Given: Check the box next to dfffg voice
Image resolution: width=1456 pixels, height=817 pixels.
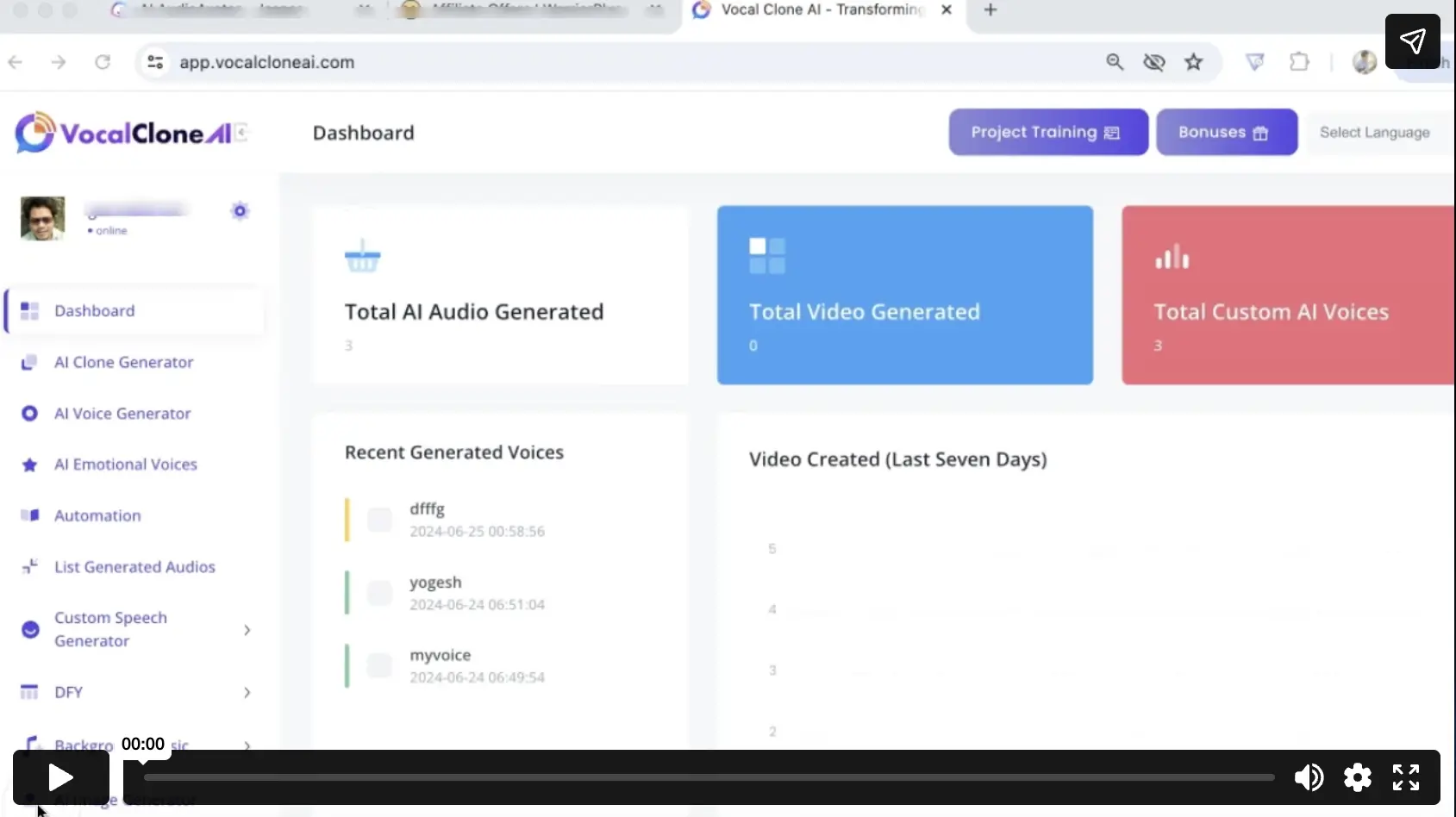Looking at the screenshot, I should point(379,520).
